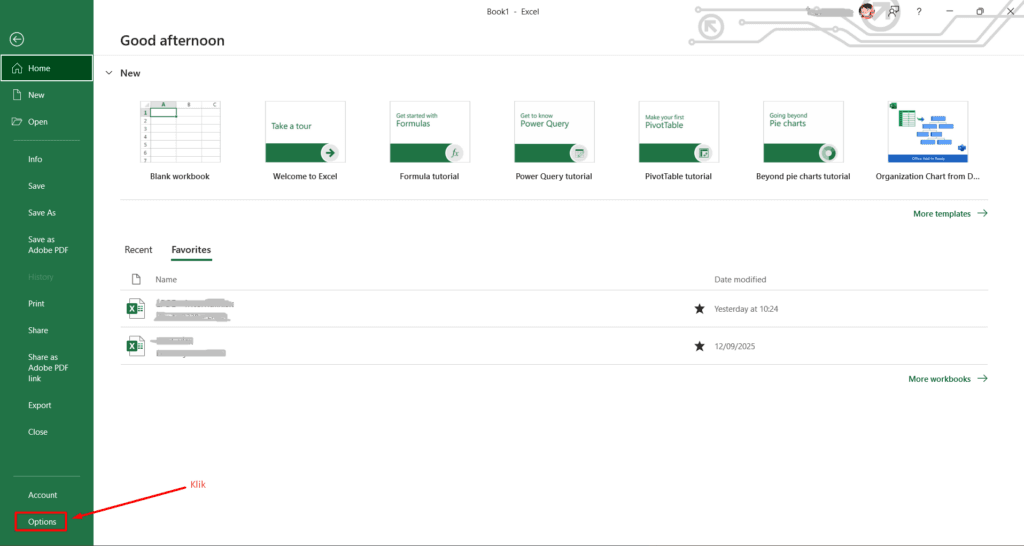The height and width of the screenshot is (546, 1024).
Task: Collapse the New section chevron
Action: tap(108, 73)
